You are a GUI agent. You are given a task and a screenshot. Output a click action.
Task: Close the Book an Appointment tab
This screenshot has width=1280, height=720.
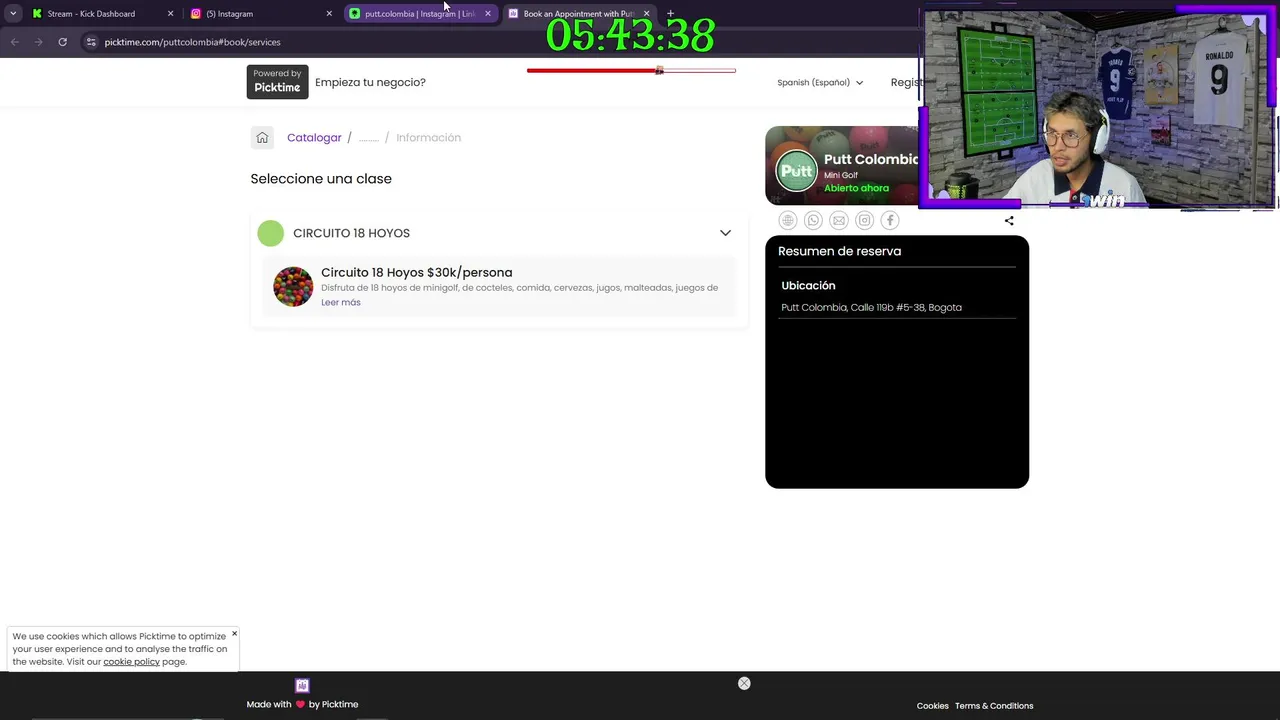[646, 14]
